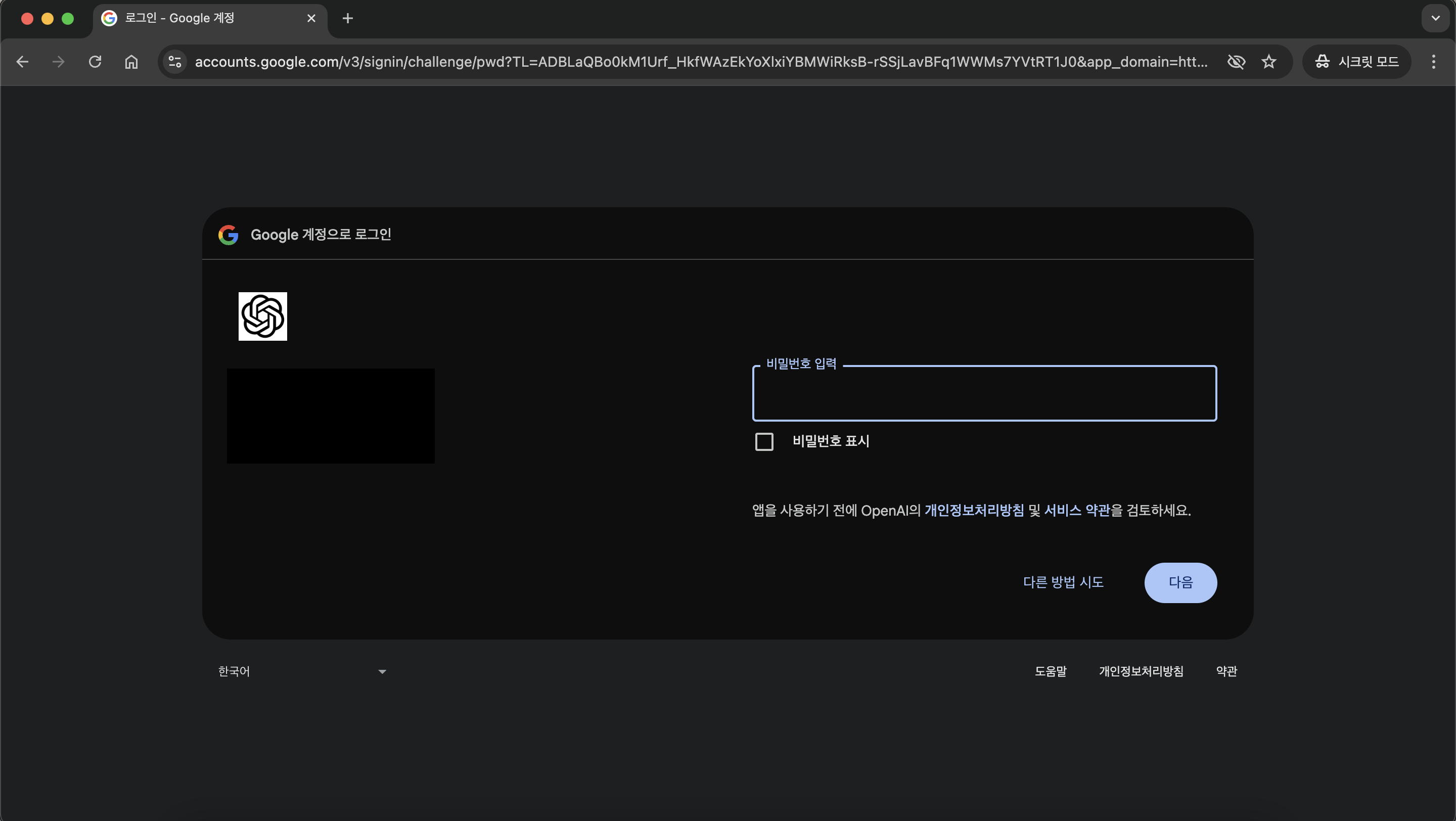Open OpenAI's 개인정보처리방침 link in notice
This screenshot has height=821, width=1456.
(974, 510)
